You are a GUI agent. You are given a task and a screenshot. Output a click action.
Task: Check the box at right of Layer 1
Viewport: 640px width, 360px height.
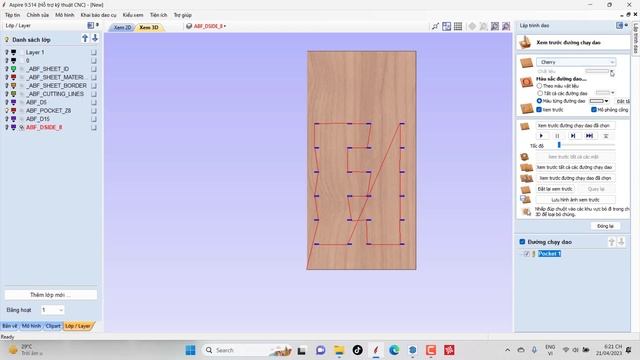(x=94, y=52)
